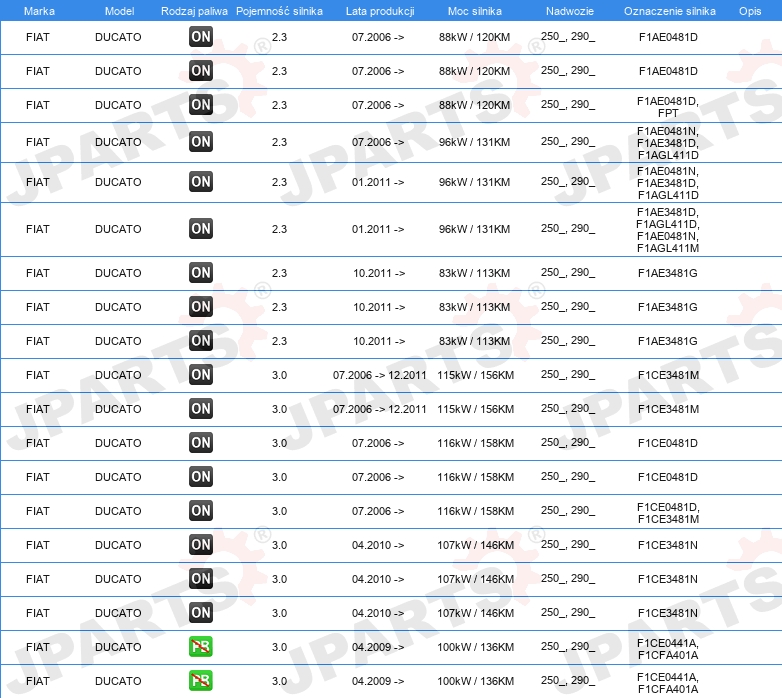Select 2.3 capacity in 07.2006 96kW row

point(279,142)
